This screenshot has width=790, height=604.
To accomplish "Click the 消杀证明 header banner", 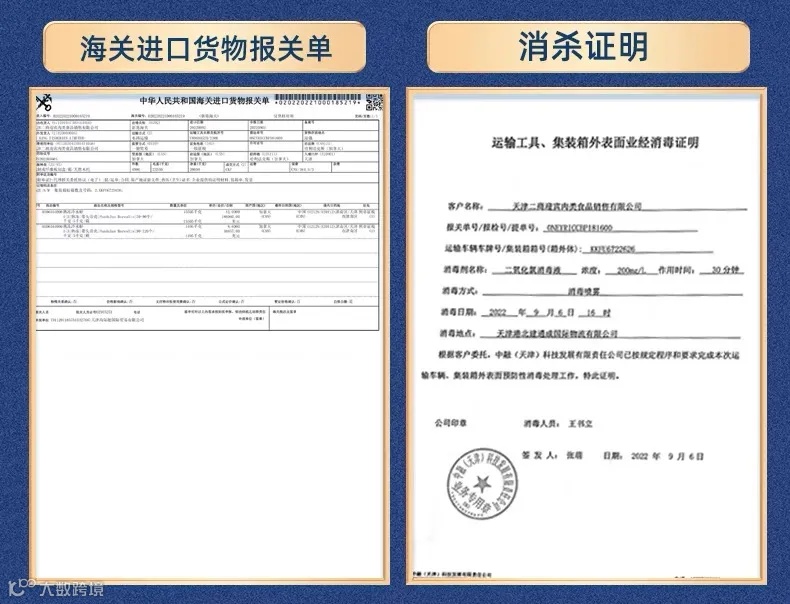I will tap(588, 47).
